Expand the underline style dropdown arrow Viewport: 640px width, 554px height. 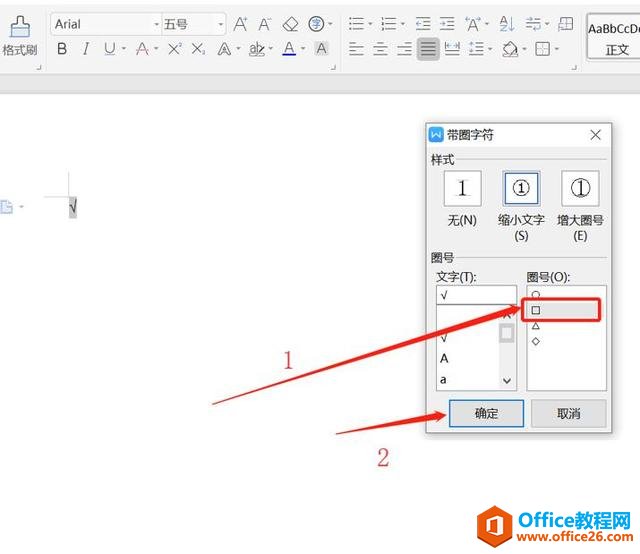point(123,48)
